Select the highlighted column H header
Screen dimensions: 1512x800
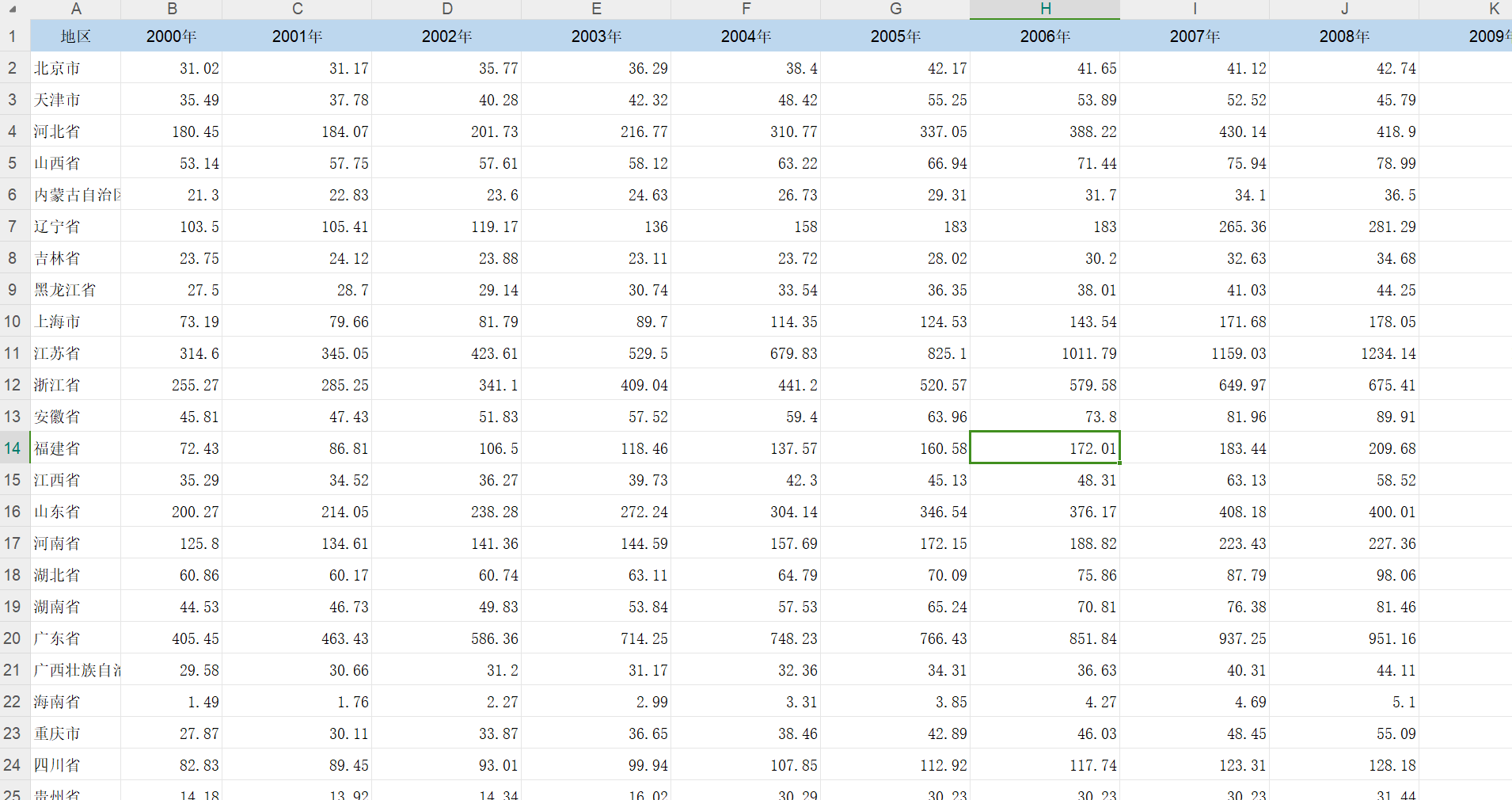(x=1046, y=10)
